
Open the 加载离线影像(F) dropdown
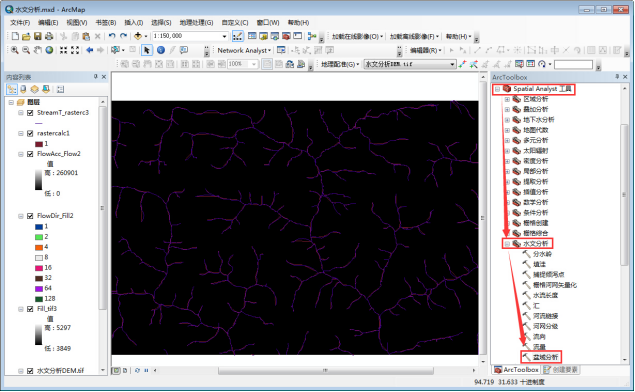414,37
